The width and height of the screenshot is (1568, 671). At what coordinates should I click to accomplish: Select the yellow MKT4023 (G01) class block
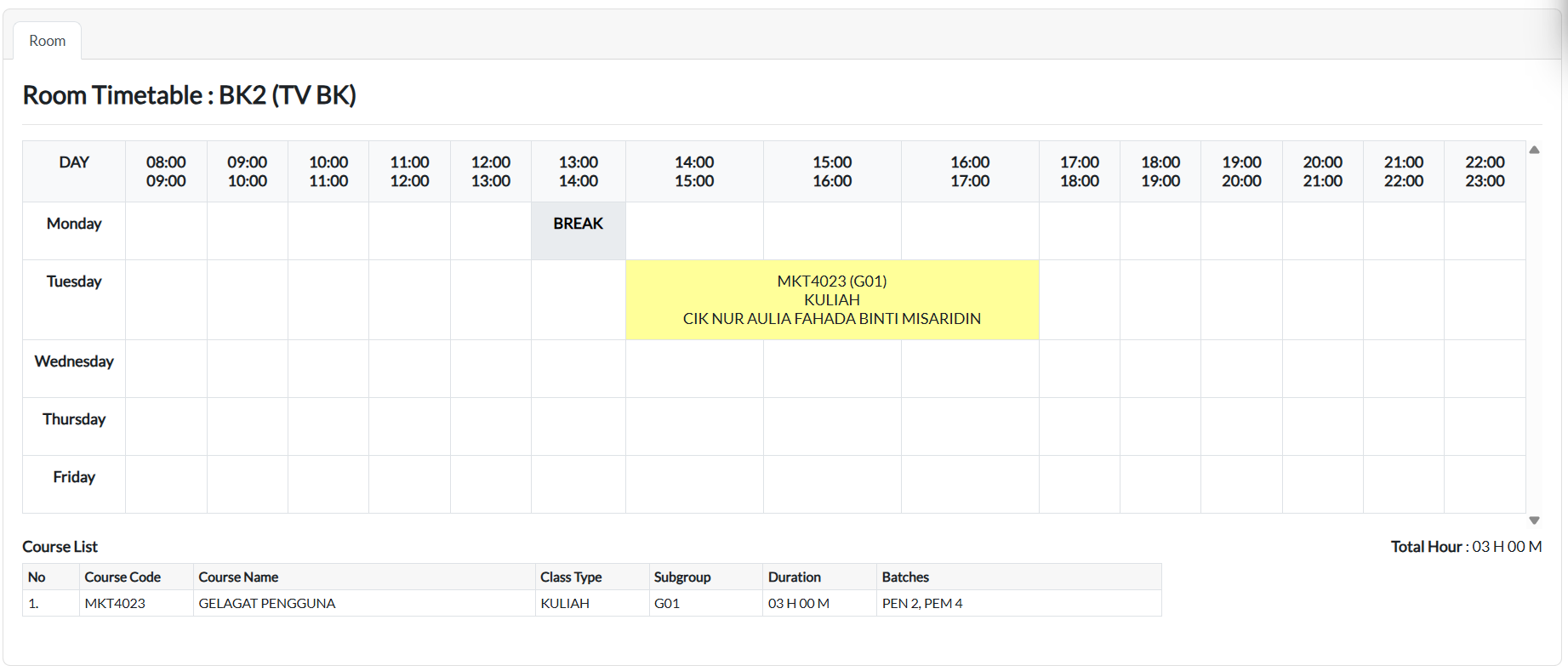coord(831,300)
